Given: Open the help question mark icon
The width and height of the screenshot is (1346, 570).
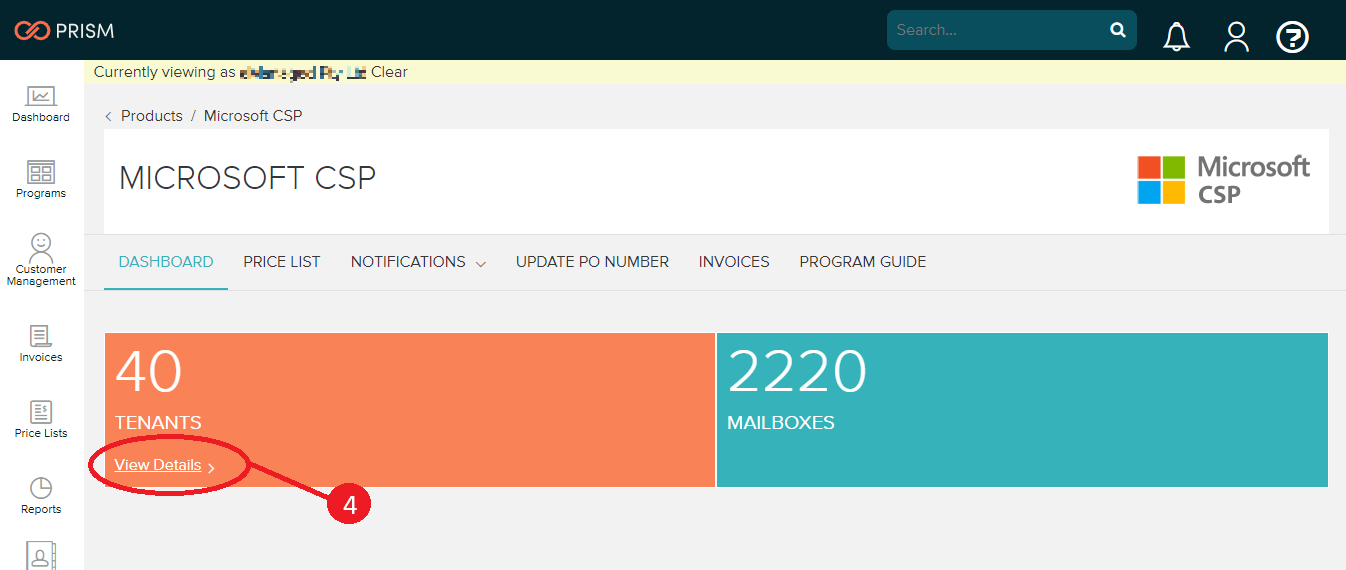Looking at the screenshot, I should click(x=1293, y=37).
